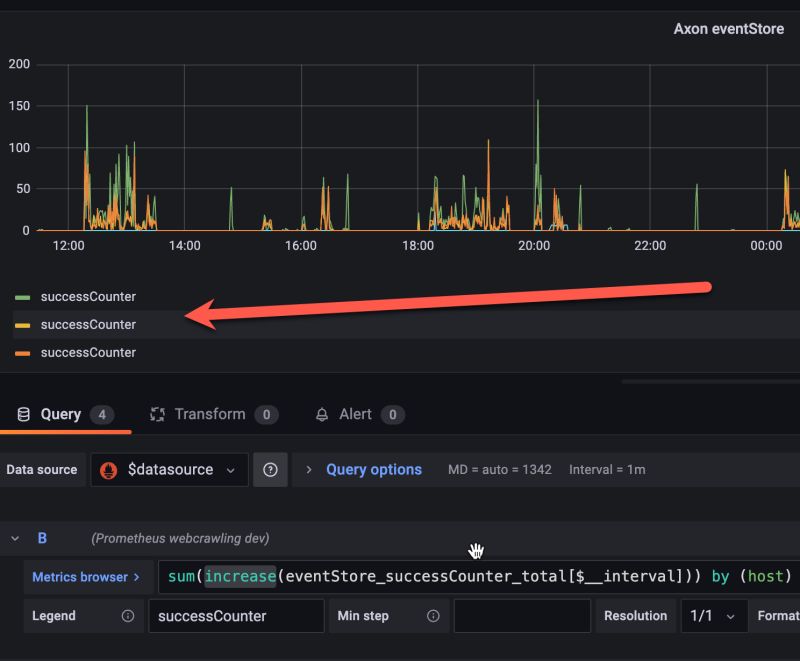
Task: Toggle the green successCounter series visibility
Action: pyautogui.click(x=88, y=296)
